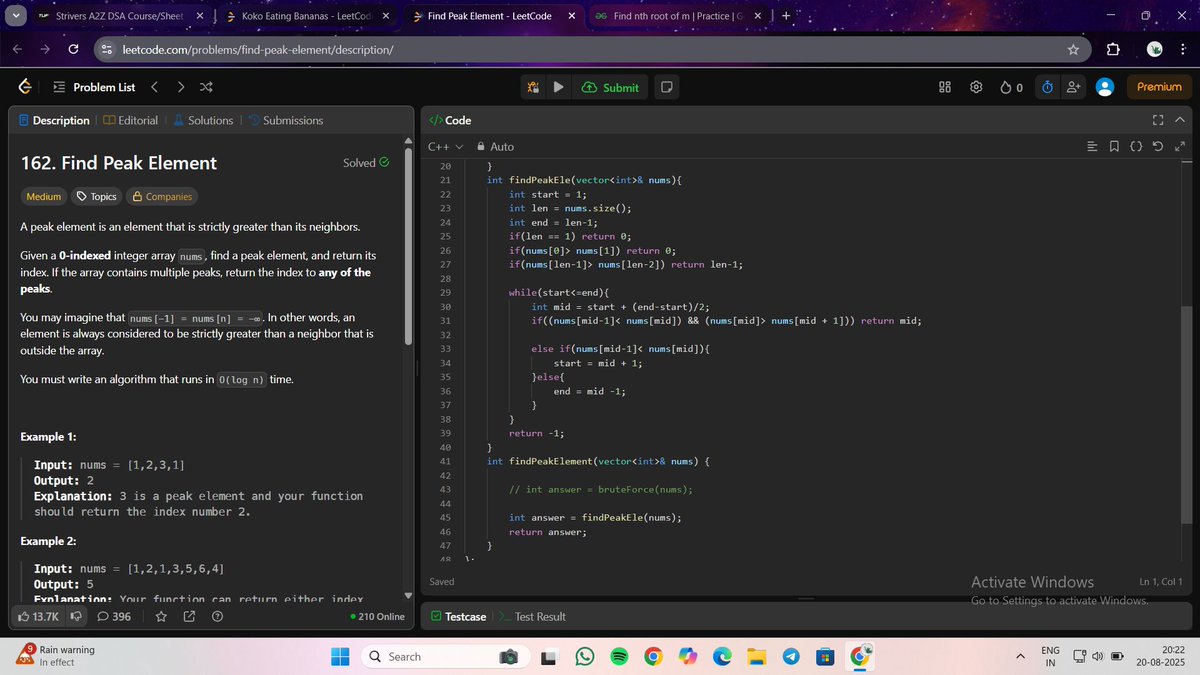Open File Explorer from the taskbar

coord(757,656)
